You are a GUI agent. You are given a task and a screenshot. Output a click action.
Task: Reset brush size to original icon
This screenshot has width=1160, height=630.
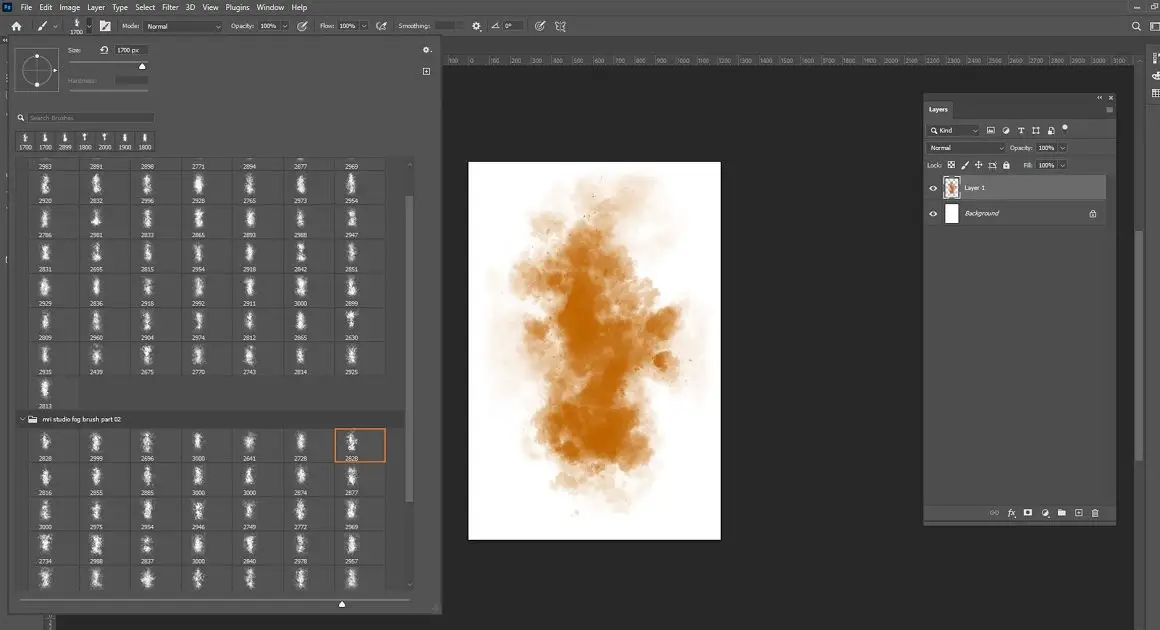click(104, 50)
